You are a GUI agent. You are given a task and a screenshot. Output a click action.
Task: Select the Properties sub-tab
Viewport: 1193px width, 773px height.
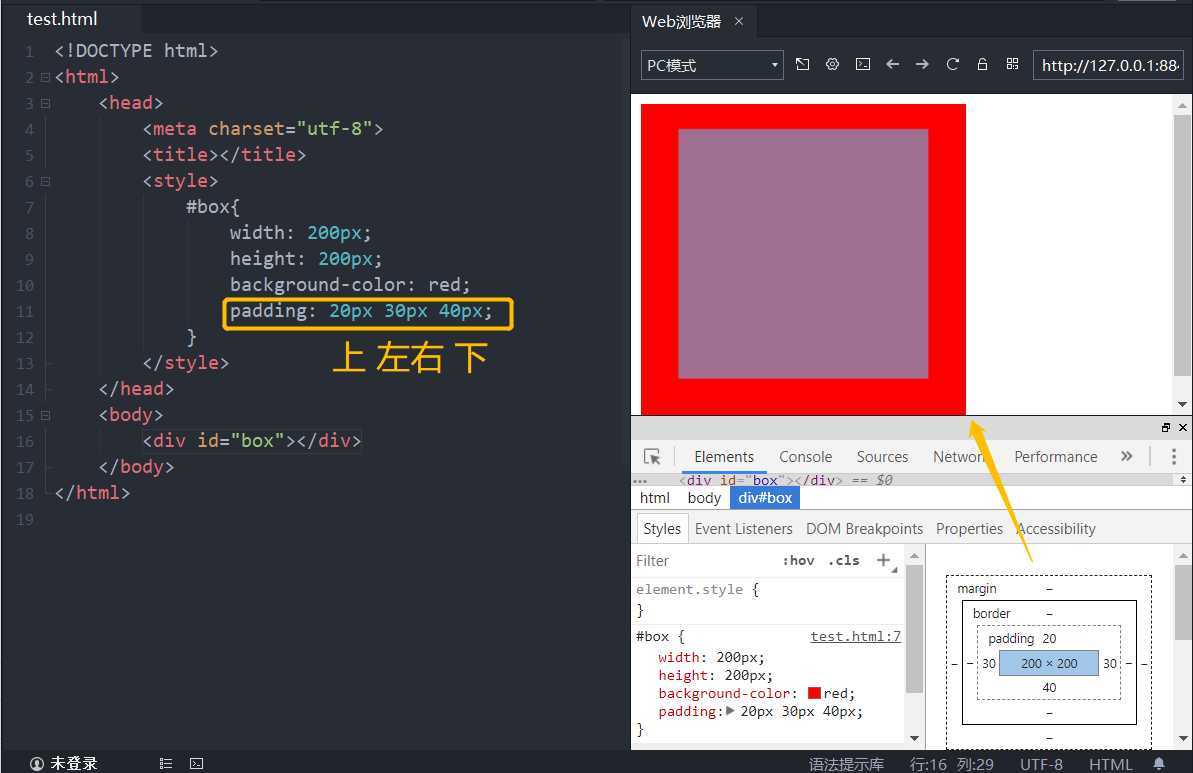pyautogui.click(x=969, y=529)
